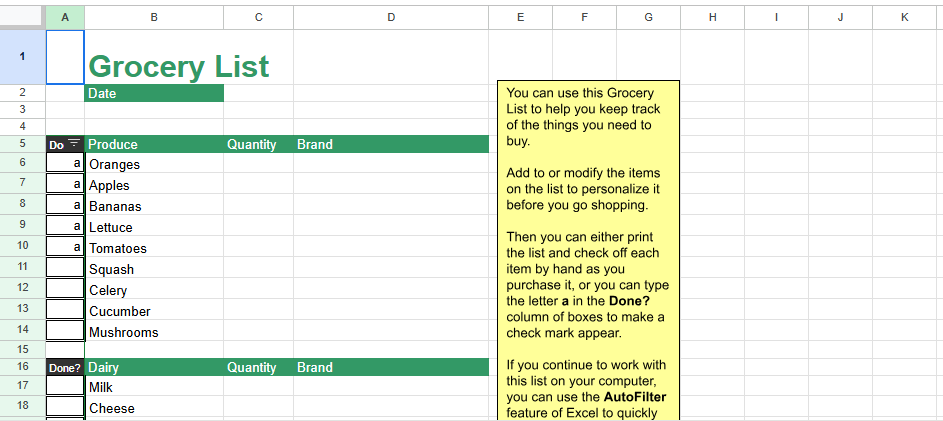Toggle the Done box next to Oranges
943x421 pixels.
pos(65,164)
